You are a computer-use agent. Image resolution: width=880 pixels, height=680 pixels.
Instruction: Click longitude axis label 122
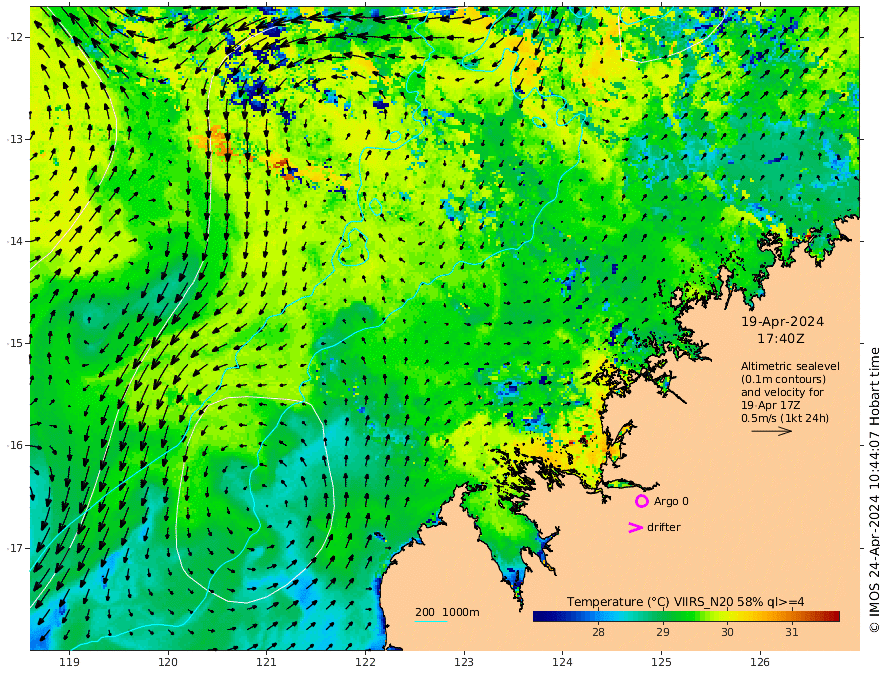(x=365, y=662)
